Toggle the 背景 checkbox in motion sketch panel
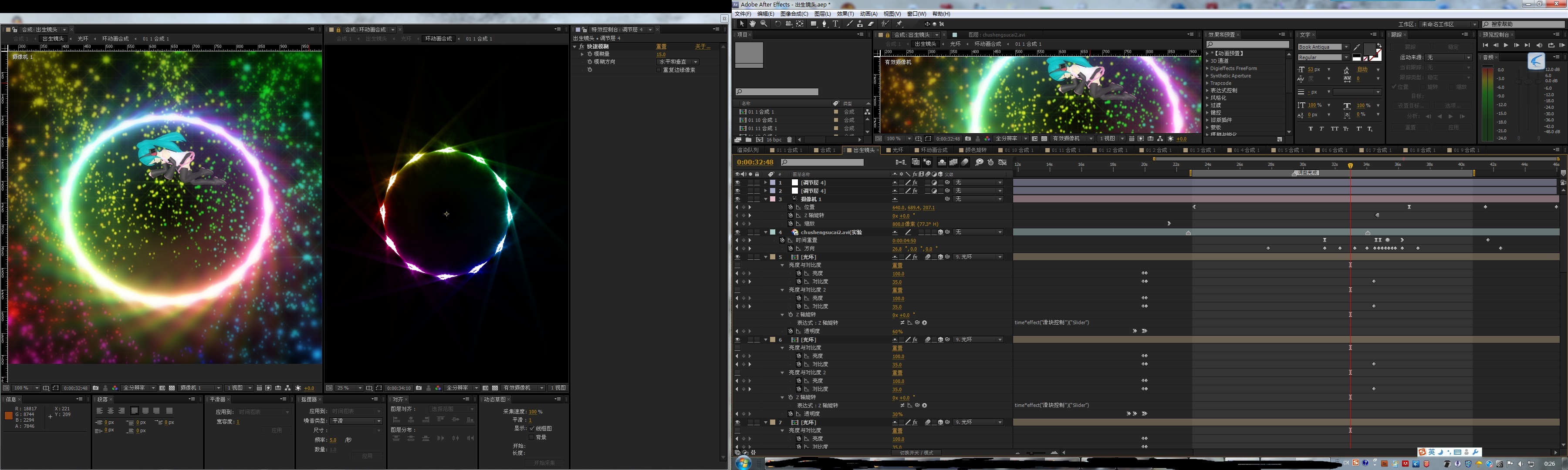This screenshot has height=470, width=1568. [531, 437]
